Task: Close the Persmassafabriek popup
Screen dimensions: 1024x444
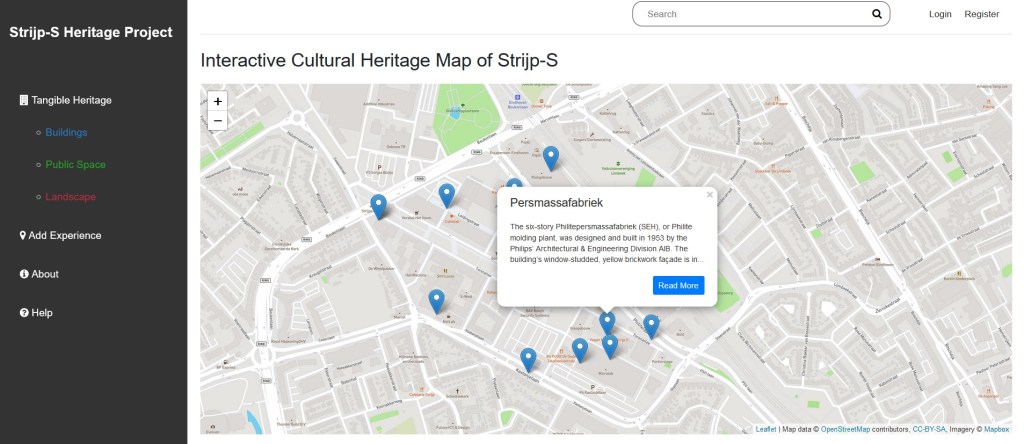Action: pyautogui.click(x=710, y=195)
